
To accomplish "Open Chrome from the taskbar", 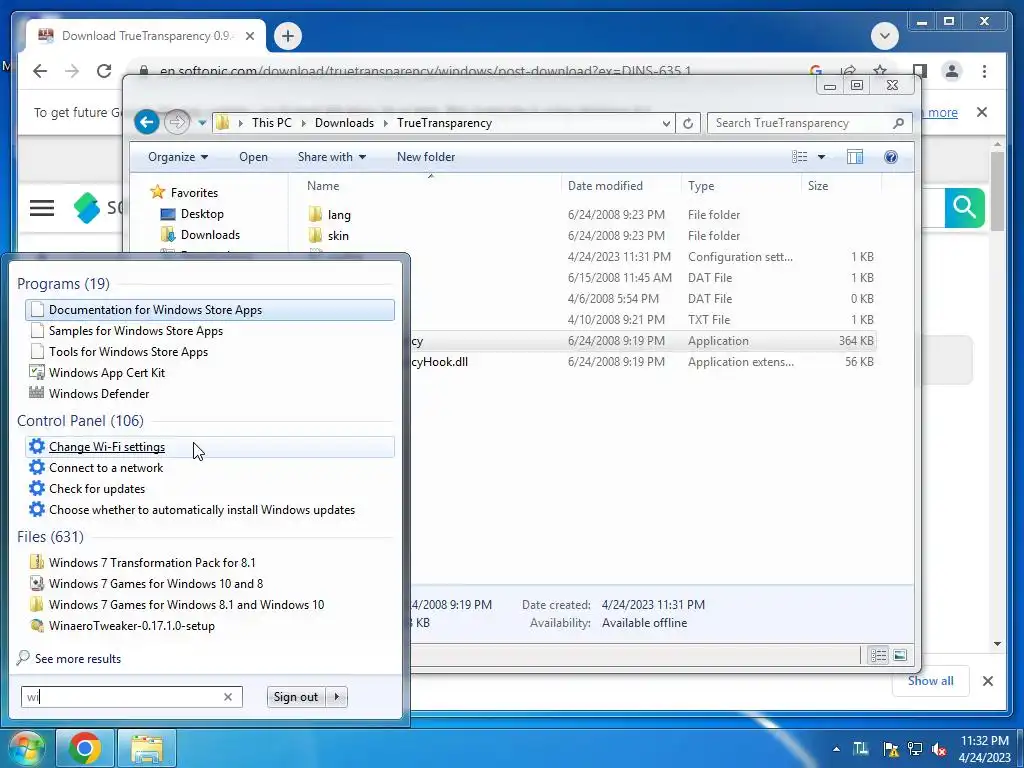I will [x=85, y=748].
